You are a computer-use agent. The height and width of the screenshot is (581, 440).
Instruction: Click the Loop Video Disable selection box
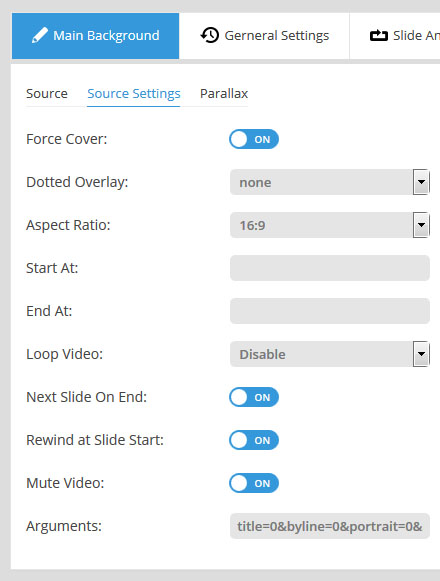coord(330,354)
